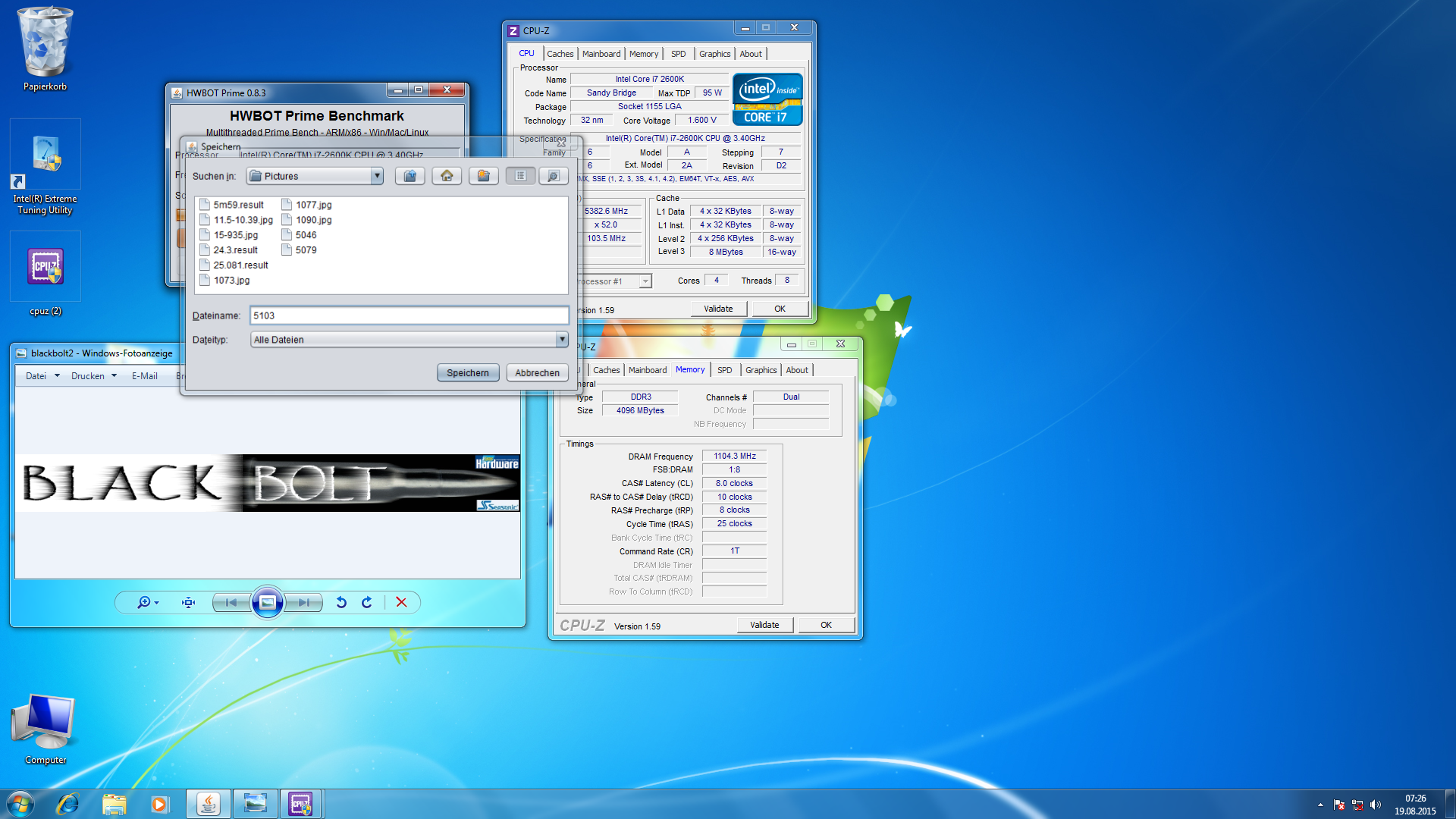
Task: Select Computer desktop icon
Action: [x=45, y=730]
